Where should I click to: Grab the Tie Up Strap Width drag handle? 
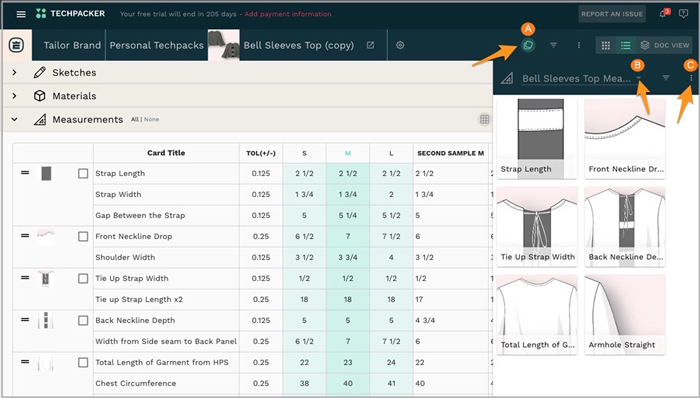point(25,278)
